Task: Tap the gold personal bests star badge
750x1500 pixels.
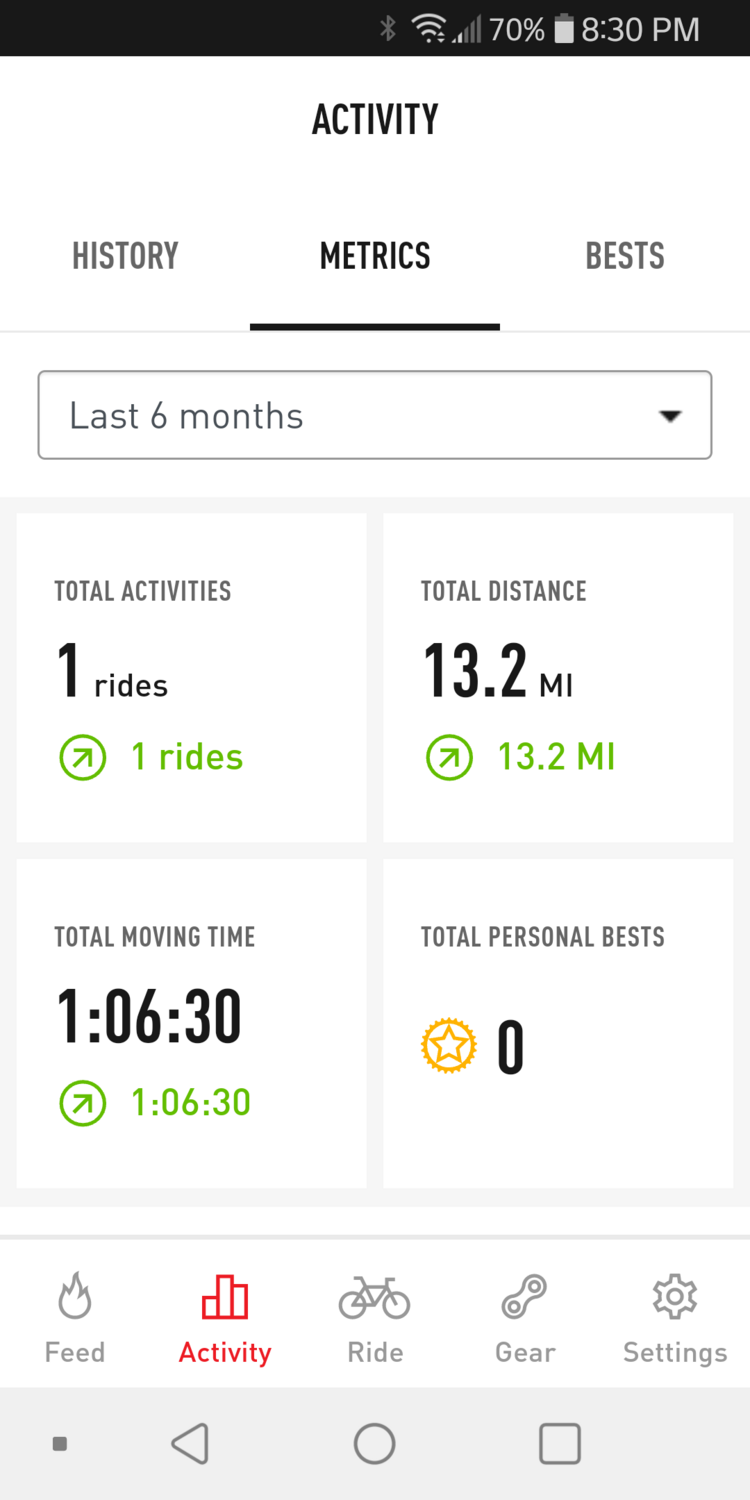Action: point(448,1047)
